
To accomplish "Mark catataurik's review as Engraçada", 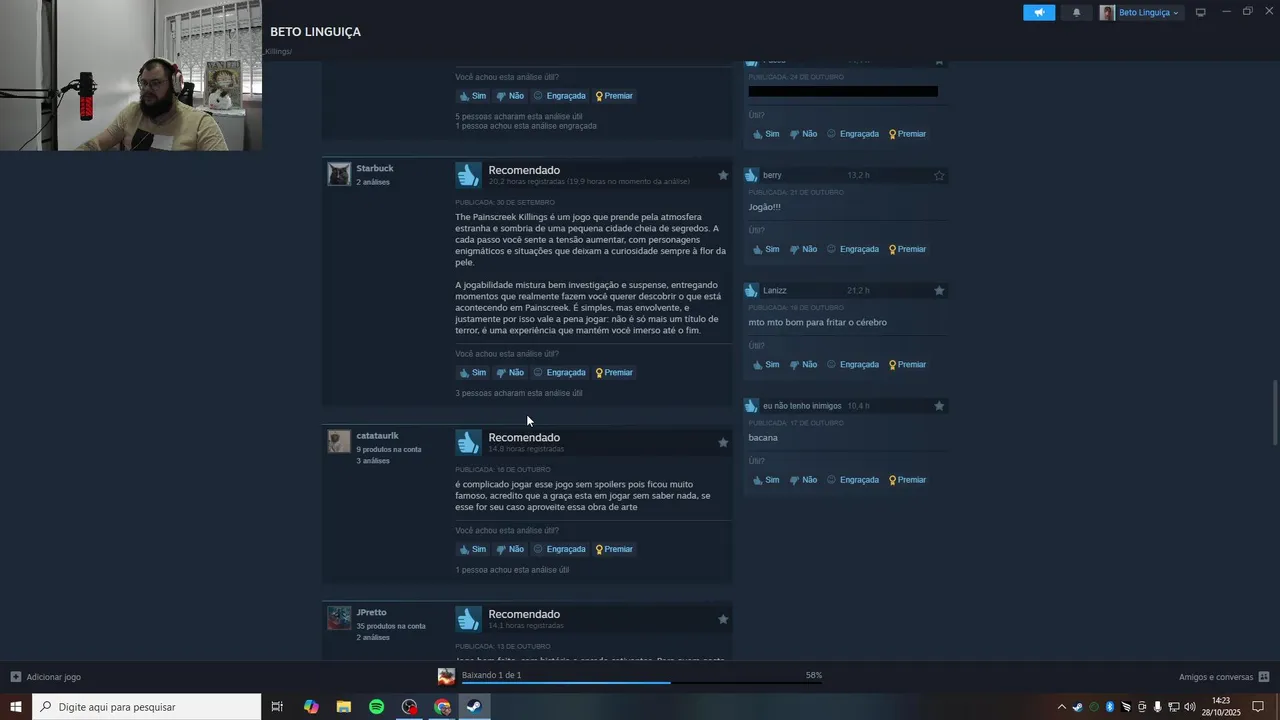I will click(x=559, y=549).
